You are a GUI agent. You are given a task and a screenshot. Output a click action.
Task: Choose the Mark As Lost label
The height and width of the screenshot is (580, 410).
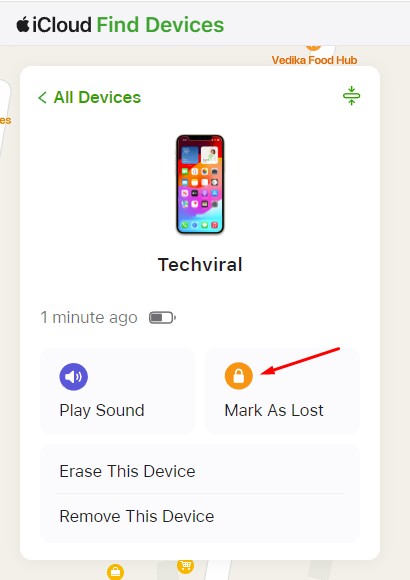point(274,410)
